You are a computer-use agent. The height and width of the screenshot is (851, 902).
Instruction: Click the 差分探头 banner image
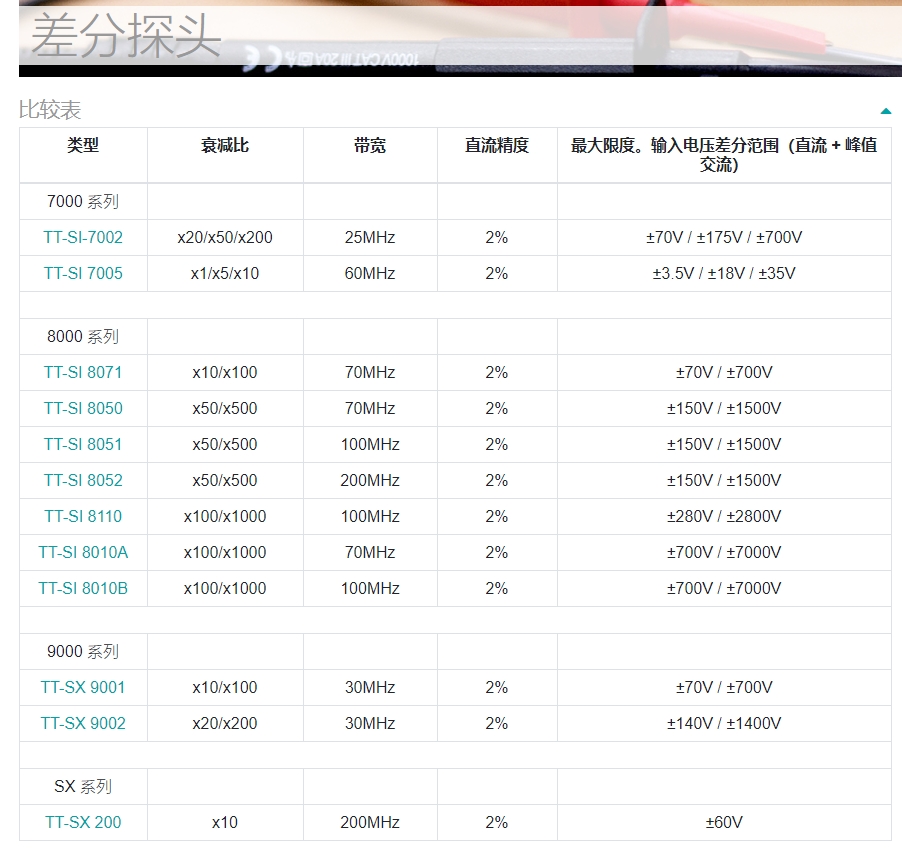tap(460, 38)
